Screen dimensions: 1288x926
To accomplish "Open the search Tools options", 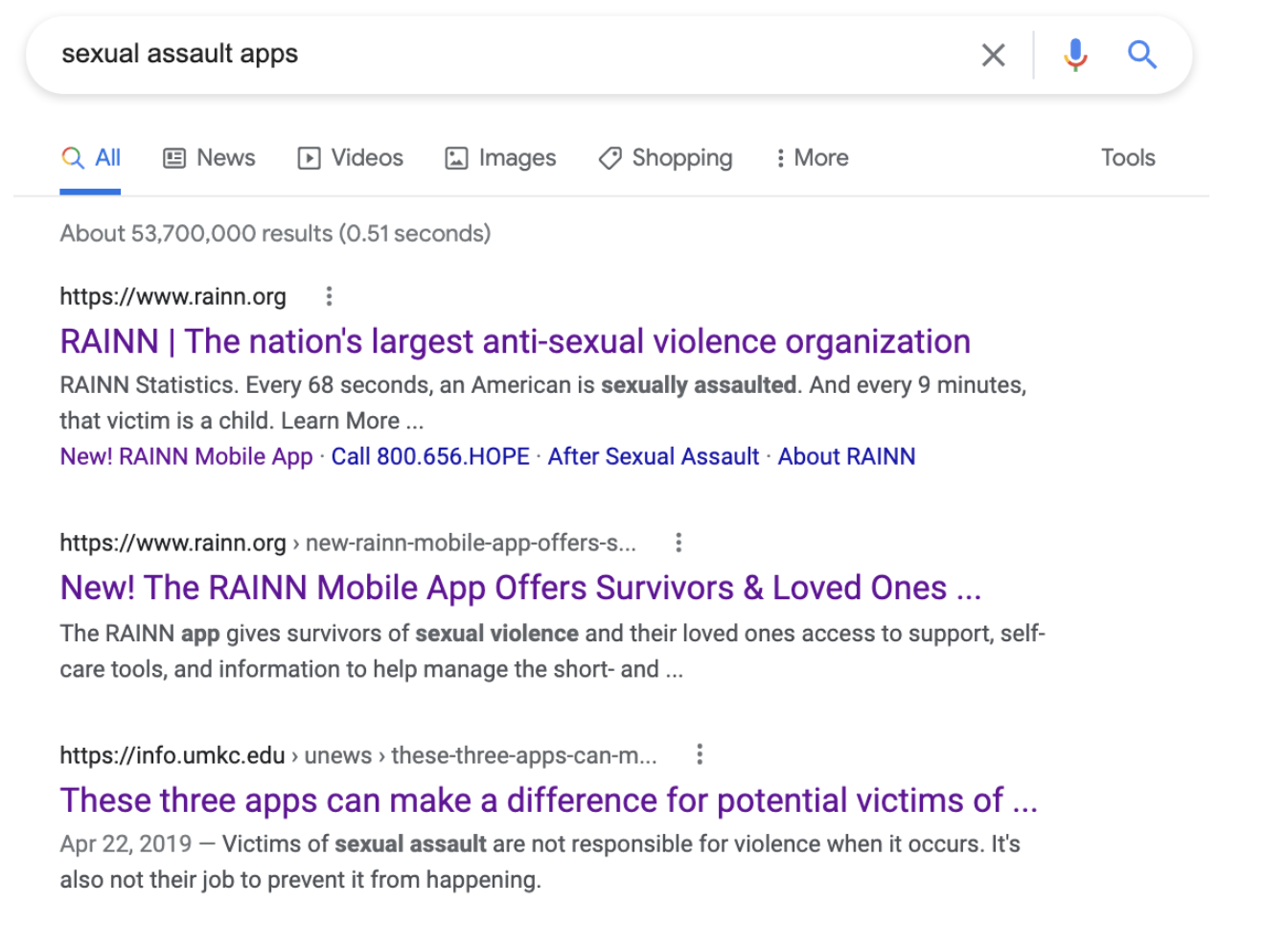I will pos(1127,158).
